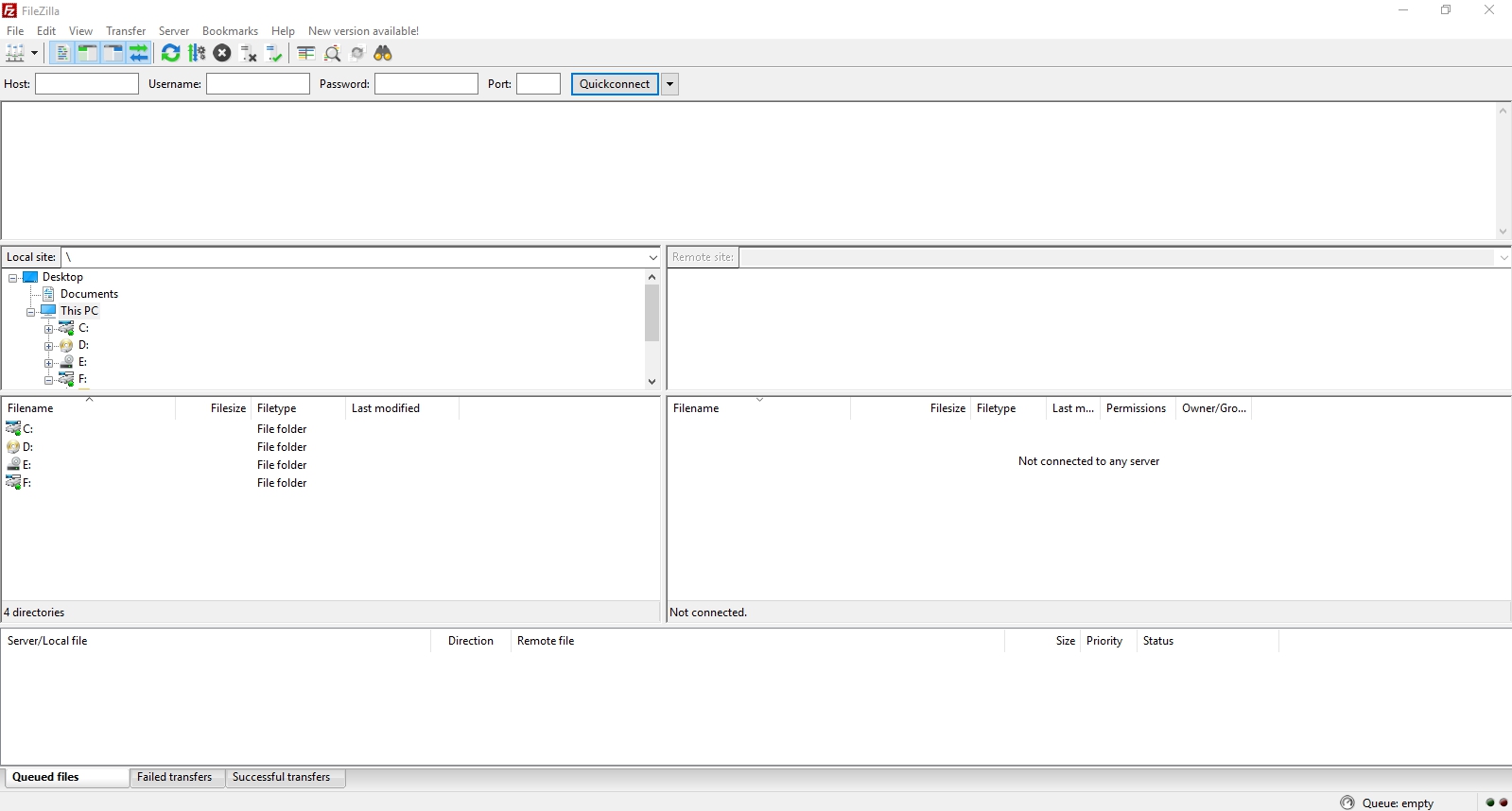Select the D: disc drive icon in file list

point(13,447)
